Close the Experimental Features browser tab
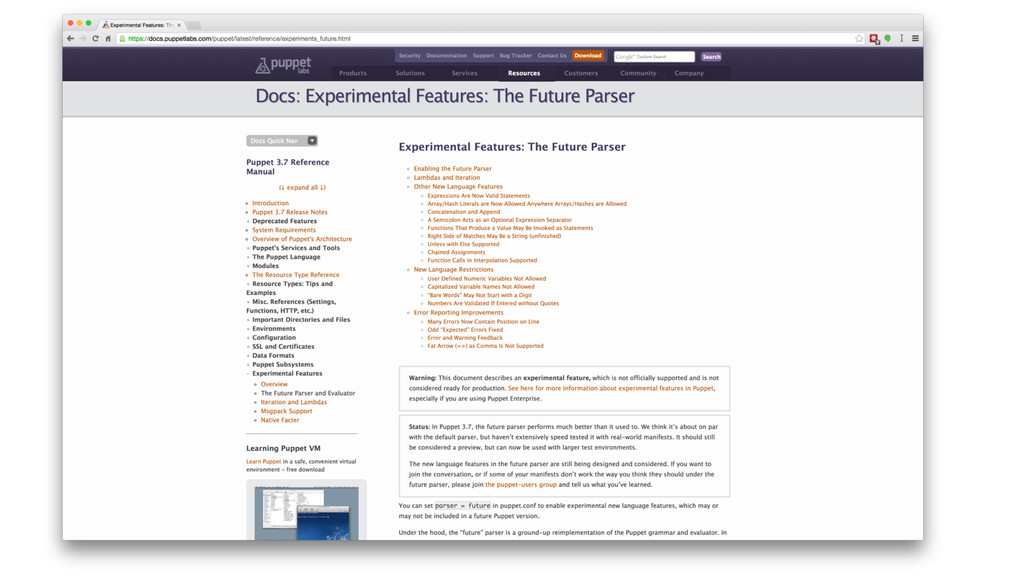1024x576 pixels. click(x=180, y=25)
